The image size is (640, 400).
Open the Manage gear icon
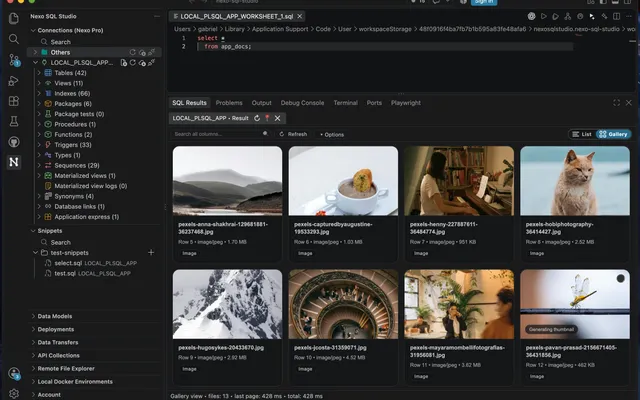point(13,393)
